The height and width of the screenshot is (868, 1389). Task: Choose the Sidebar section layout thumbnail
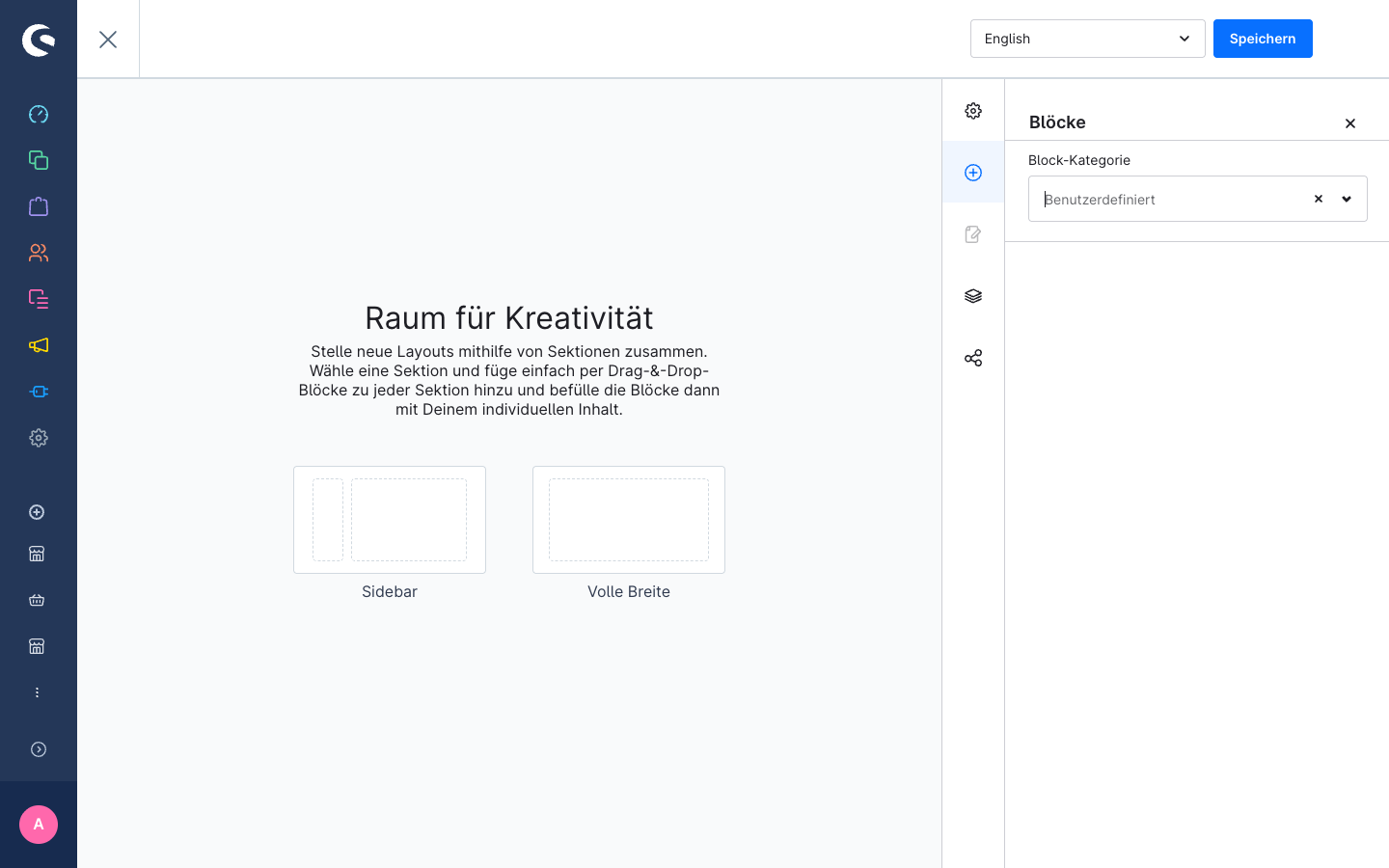[x=390, y=520]
